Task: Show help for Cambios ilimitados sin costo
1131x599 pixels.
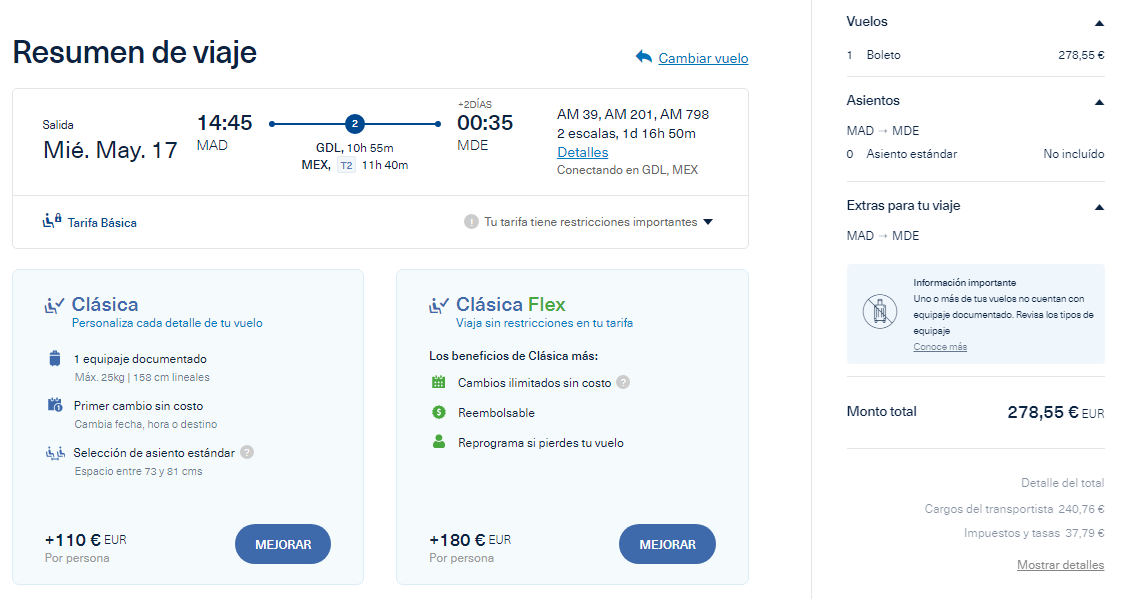Action: pyautogui.click(x=623, y=382)
